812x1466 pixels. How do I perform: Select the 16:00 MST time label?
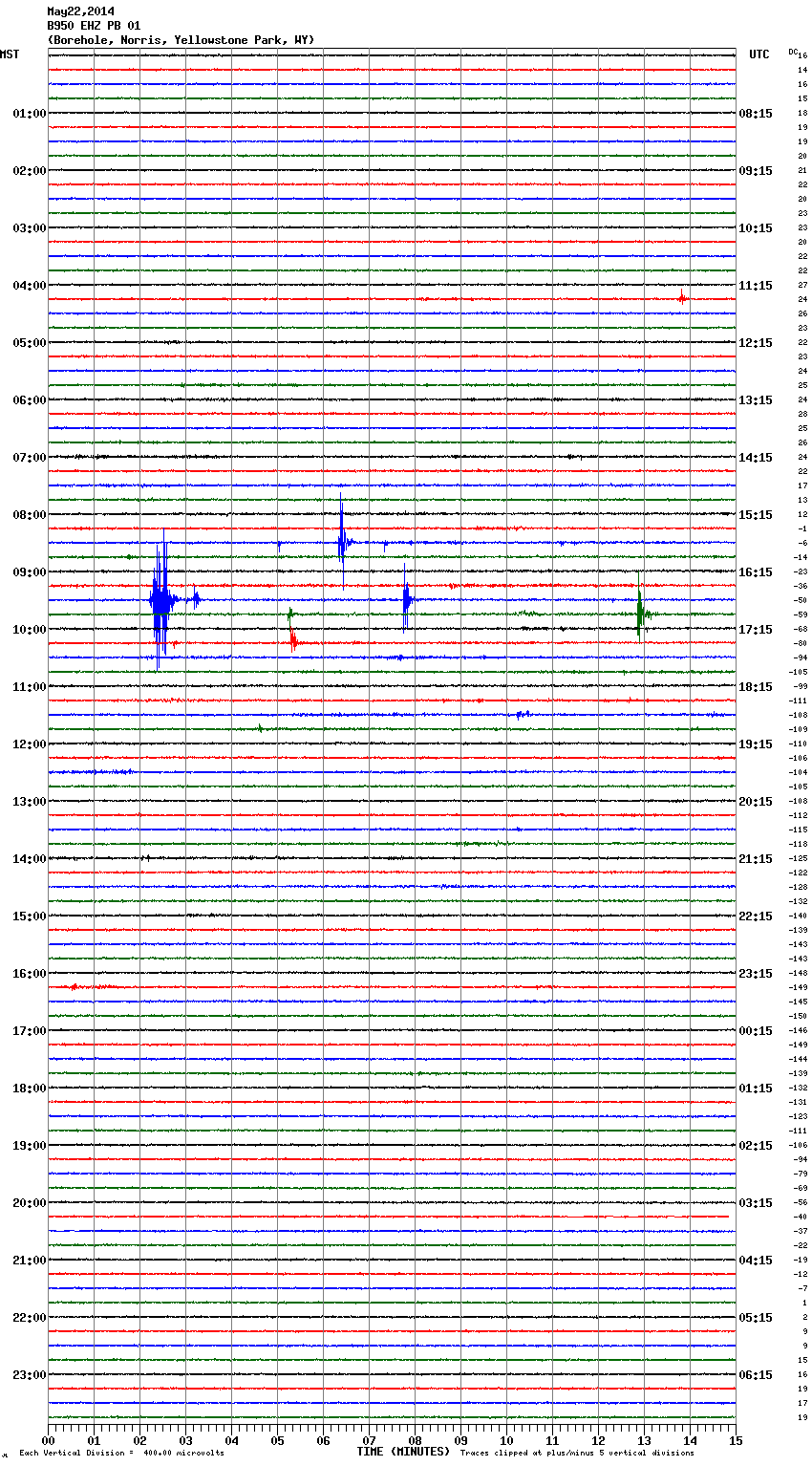click(x=29, y=973)
